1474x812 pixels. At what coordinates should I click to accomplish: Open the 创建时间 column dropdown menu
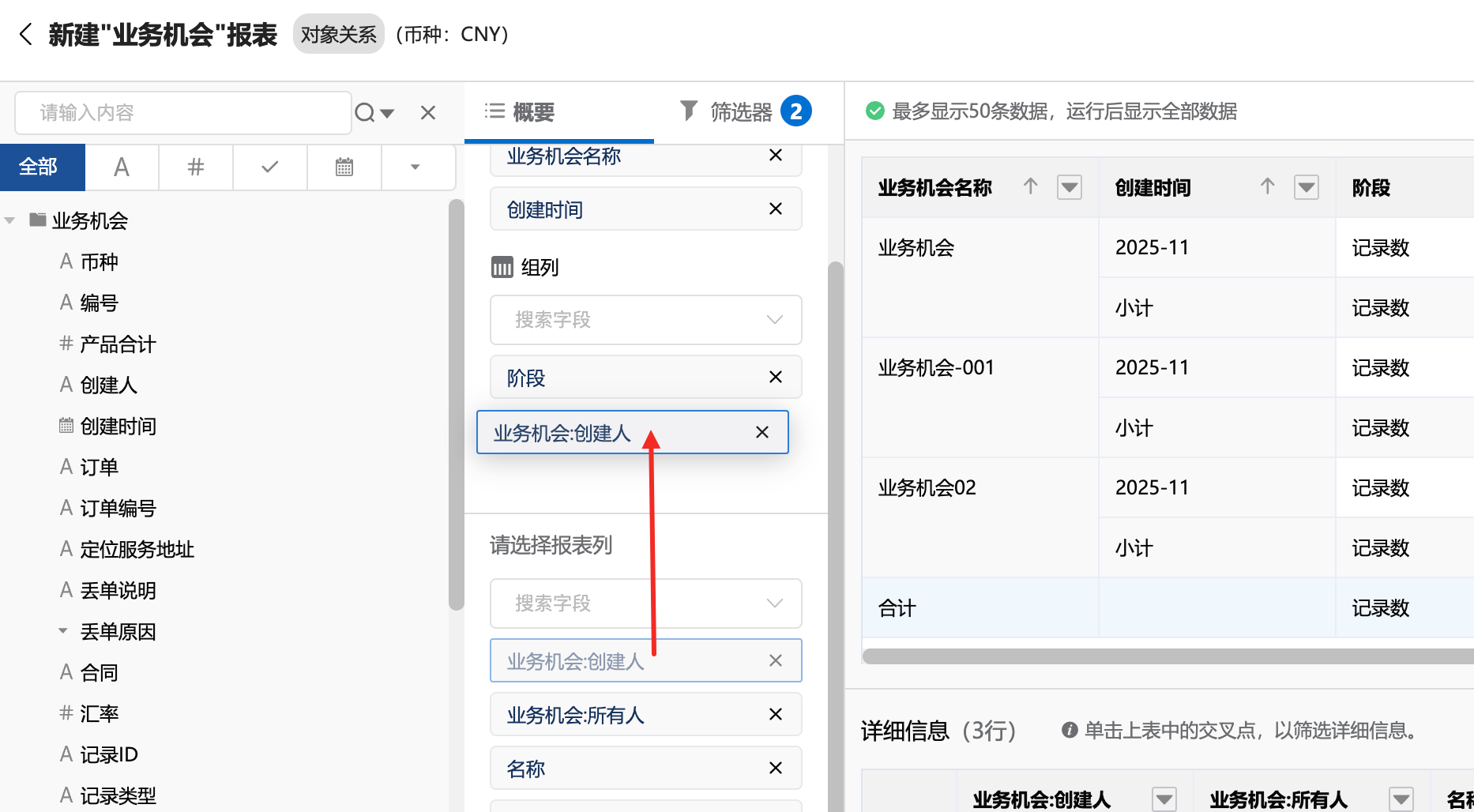(1307, 188)
